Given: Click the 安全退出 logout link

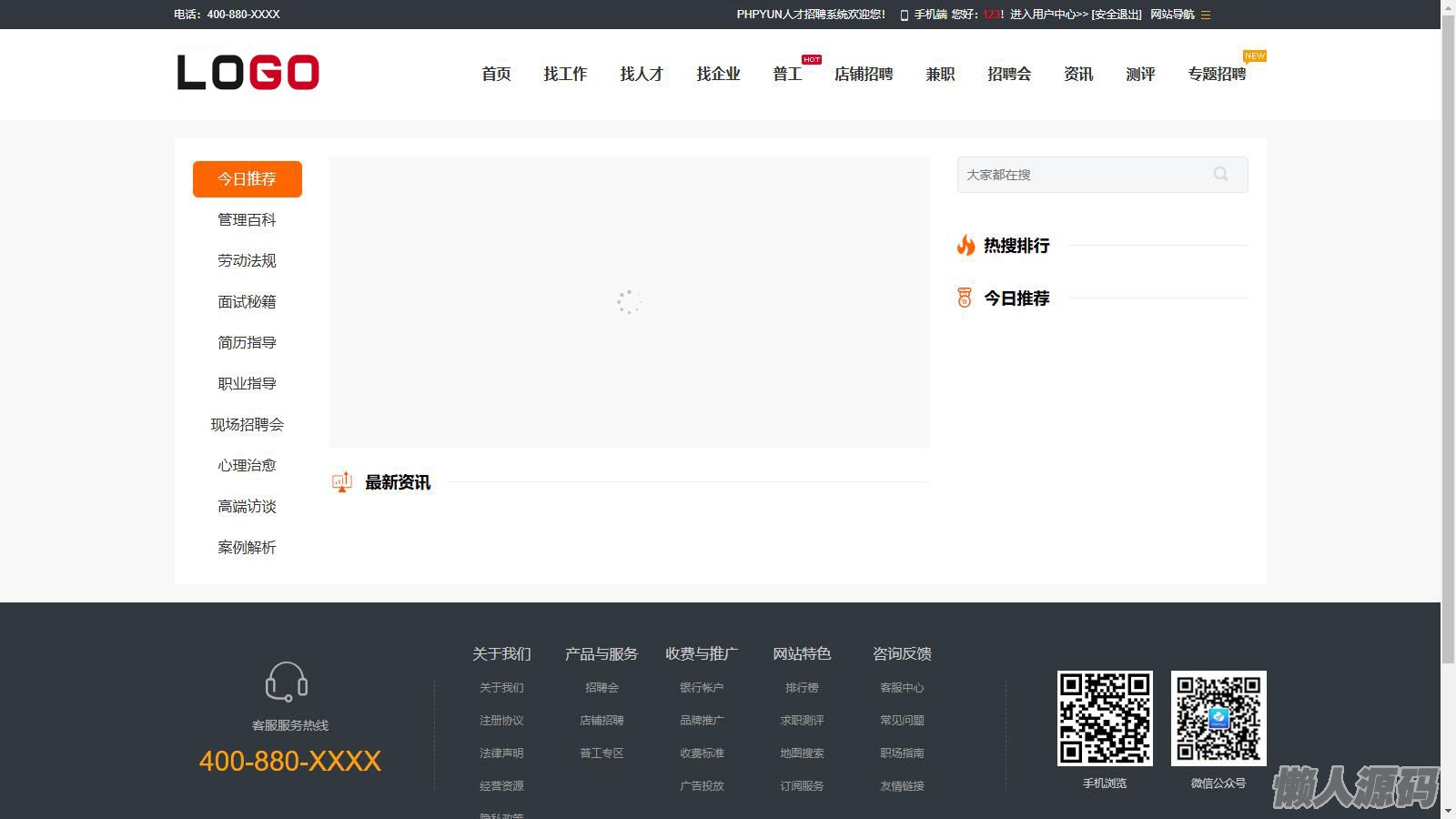Looking at the screenshot, I should (x=1117, y=15).
